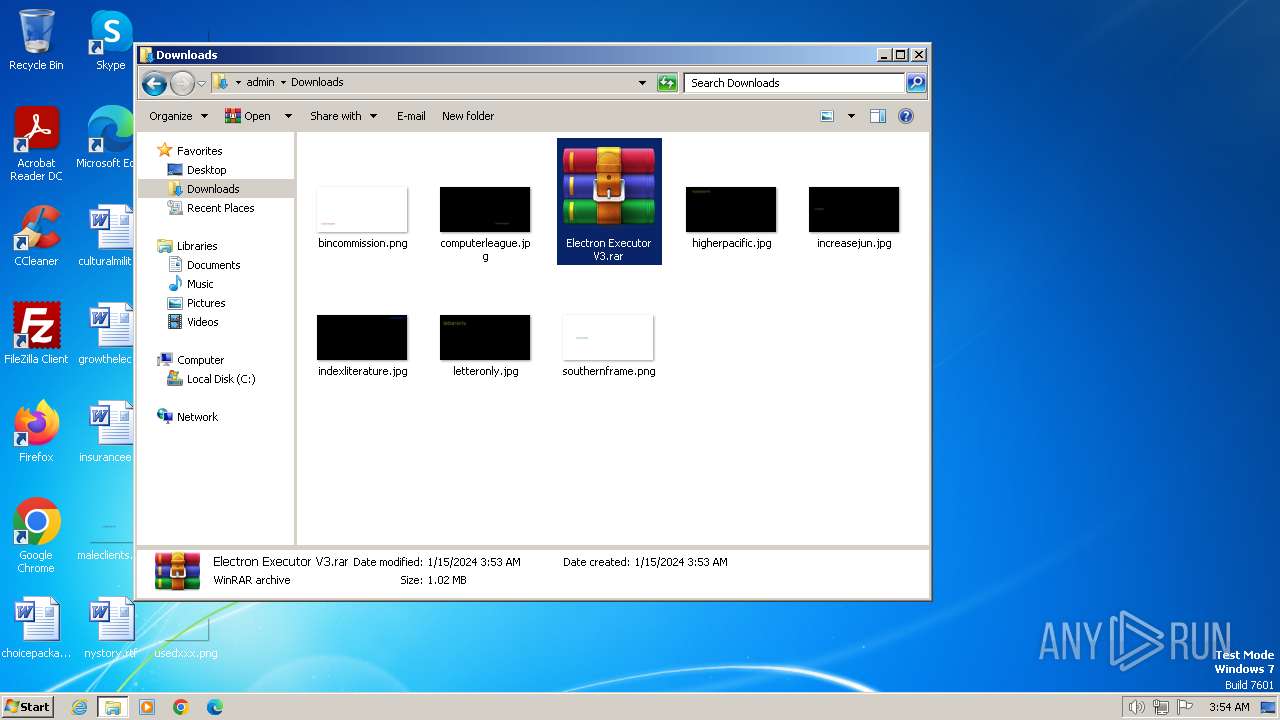Click Date modified value in details pane
Image resolution: width=1280 pixels, height=720 pixels.
474,562
